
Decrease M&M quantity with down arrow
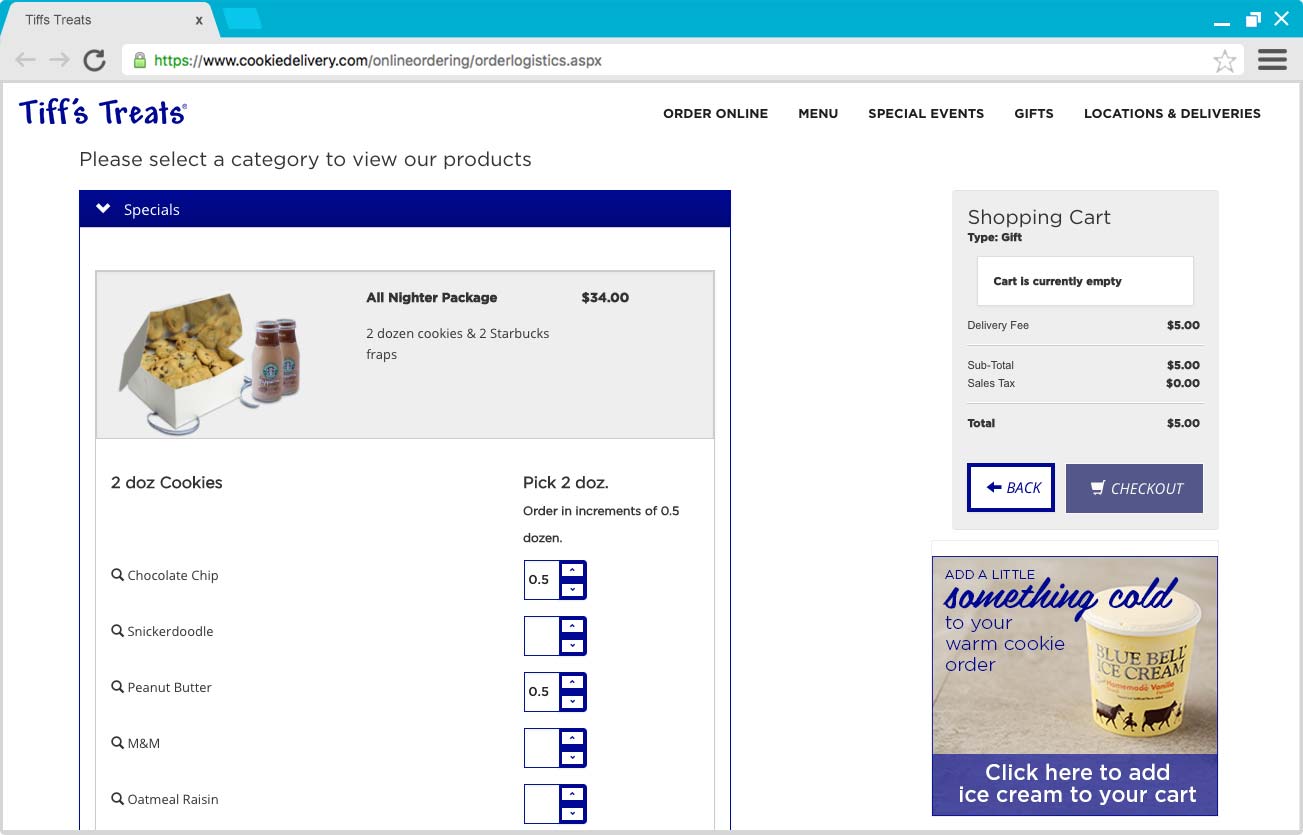[x=572, y=757]
